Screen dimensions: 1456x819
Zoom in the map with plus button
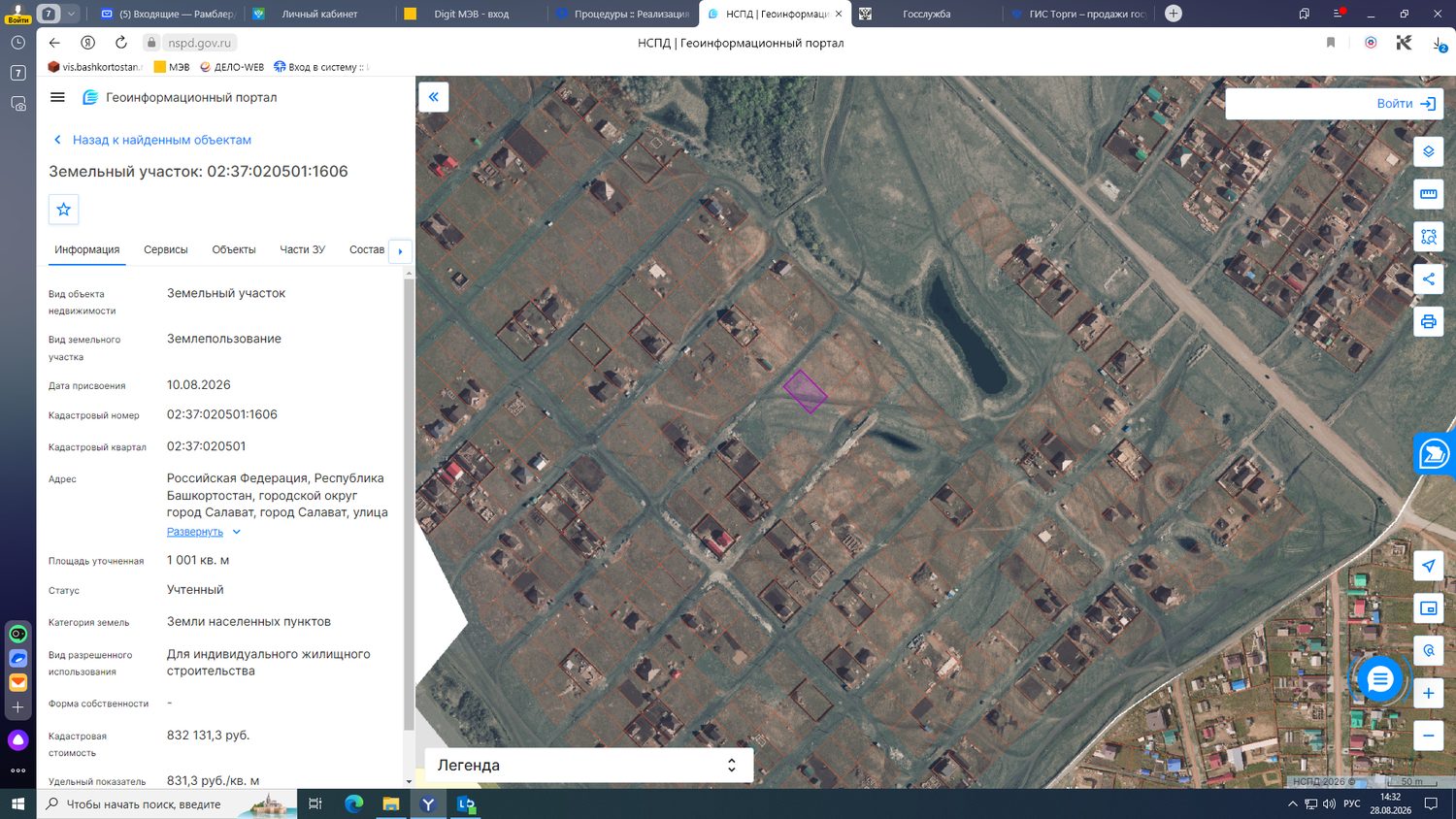(x=1429, y=693)
